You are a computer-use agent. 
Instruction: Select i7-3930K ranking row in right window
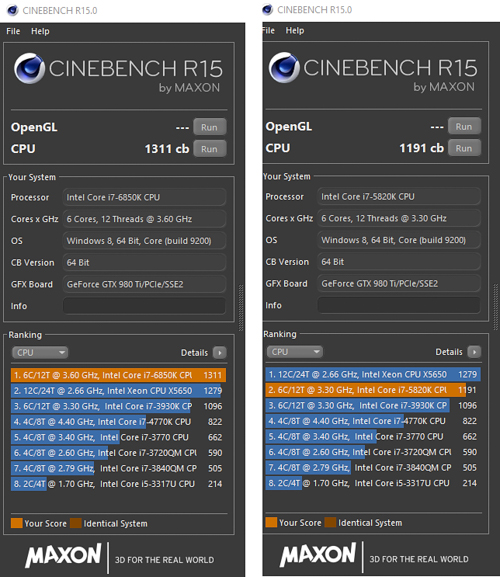pos(373,406)
